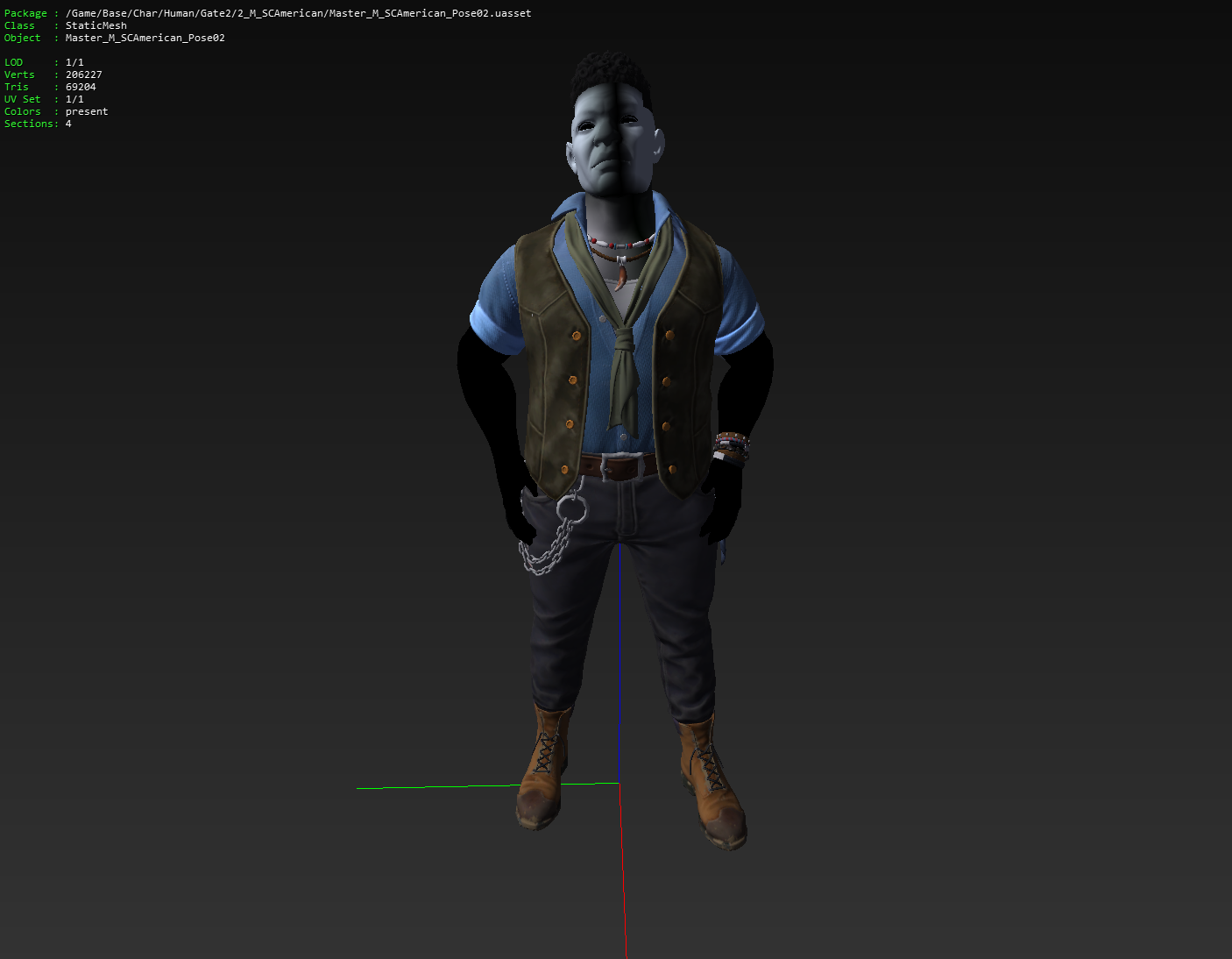Click the Verts count 206227
The image size is (1232, 959).
coord(83,75)
